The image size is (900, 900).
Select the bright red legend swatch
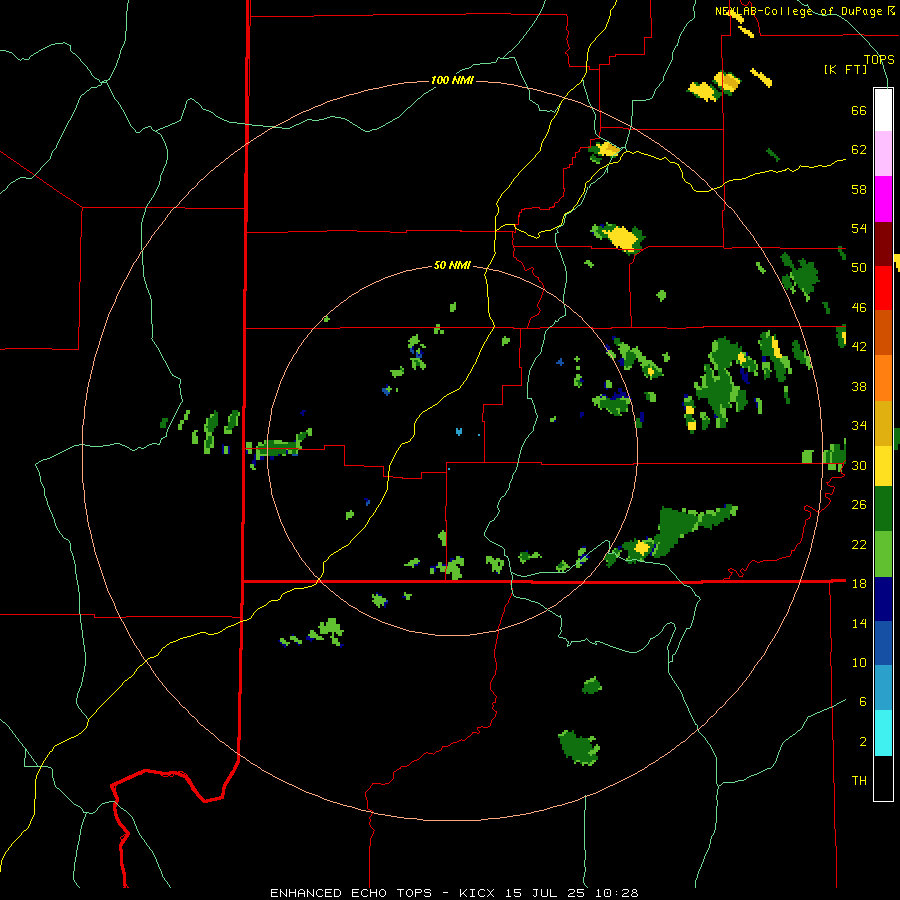883,288
